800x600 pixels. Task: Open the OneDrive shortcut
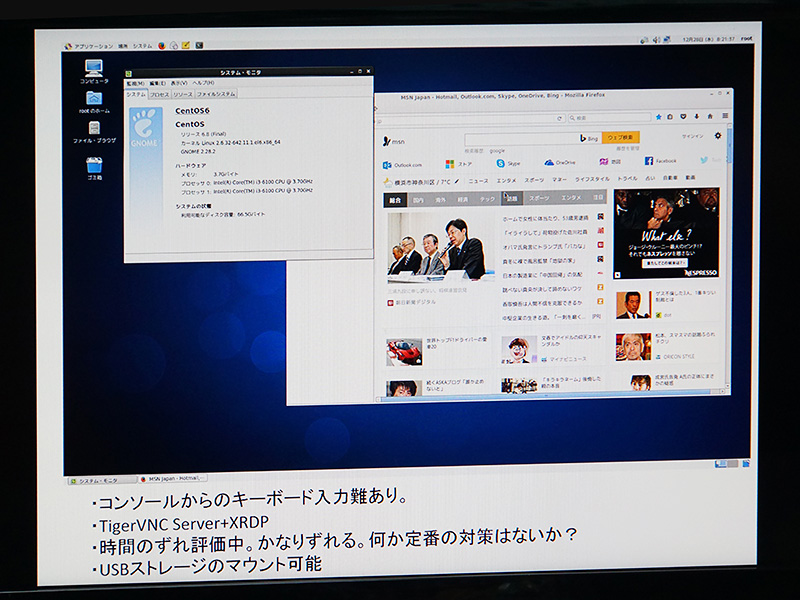tap(560, 162)
